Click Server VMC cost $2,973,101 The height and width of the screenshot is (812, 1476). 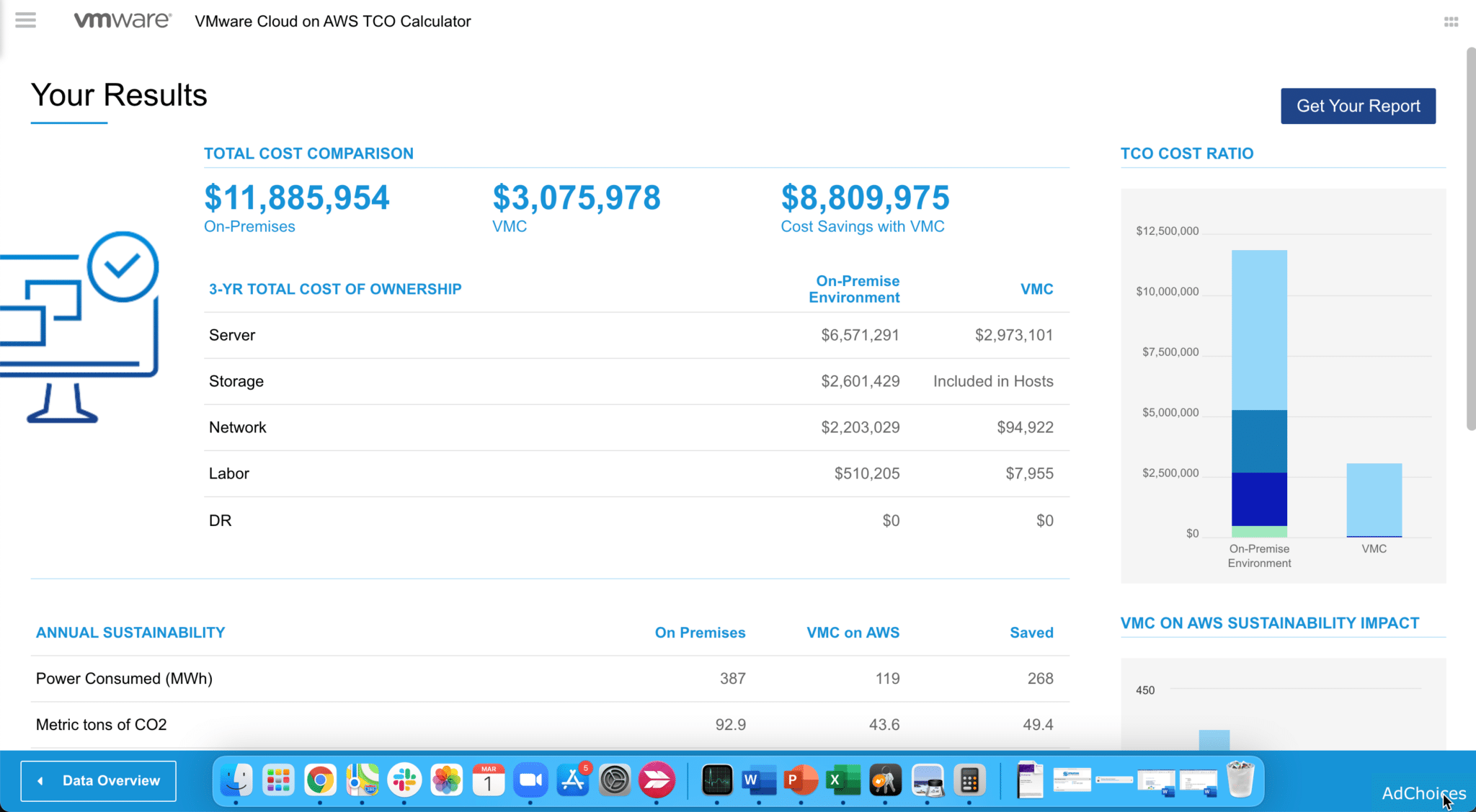[1014, 335]
